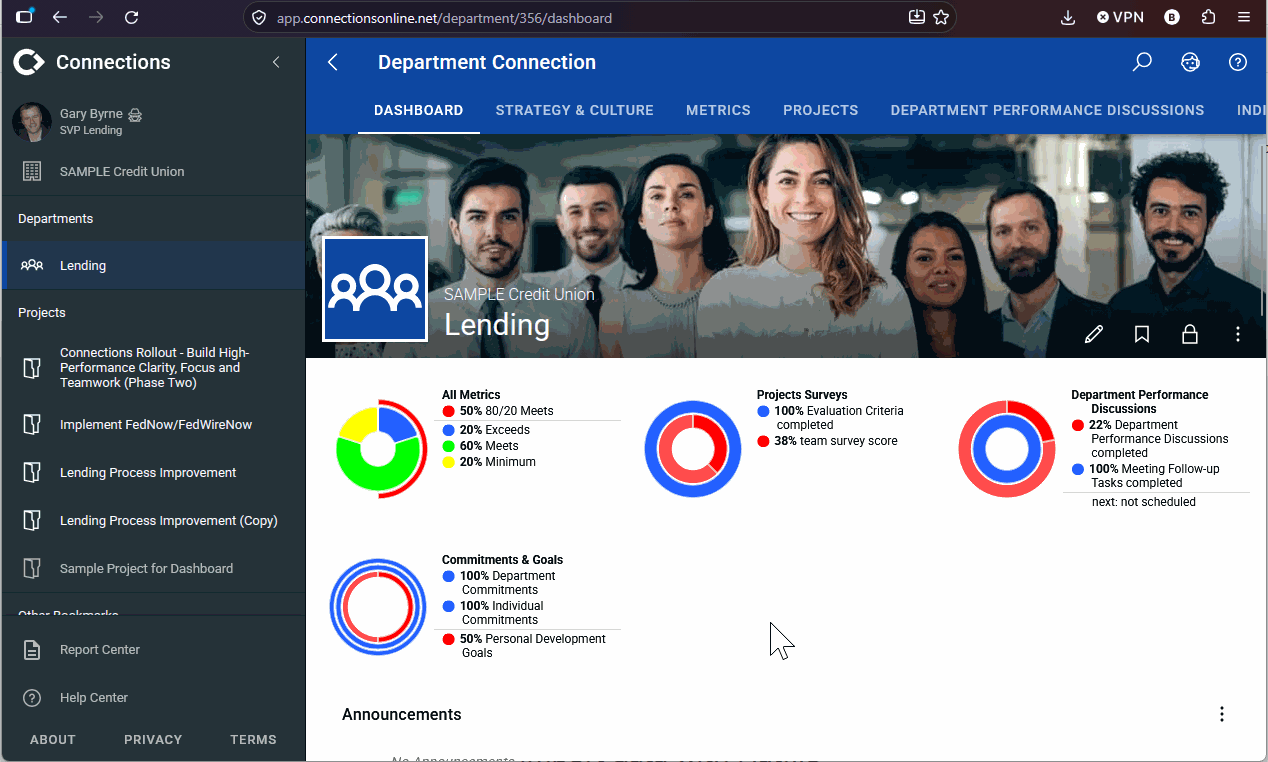Click the SAMPLE Credit Union building icon
The height and width of the screenshot is (762, 1268).
32,171
